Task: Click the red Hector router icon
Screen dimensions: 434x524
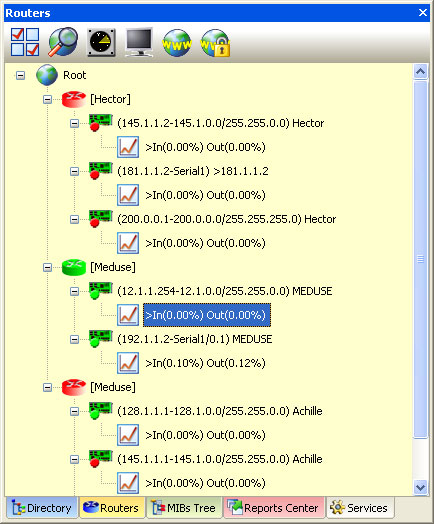Action: pos(74,100)
